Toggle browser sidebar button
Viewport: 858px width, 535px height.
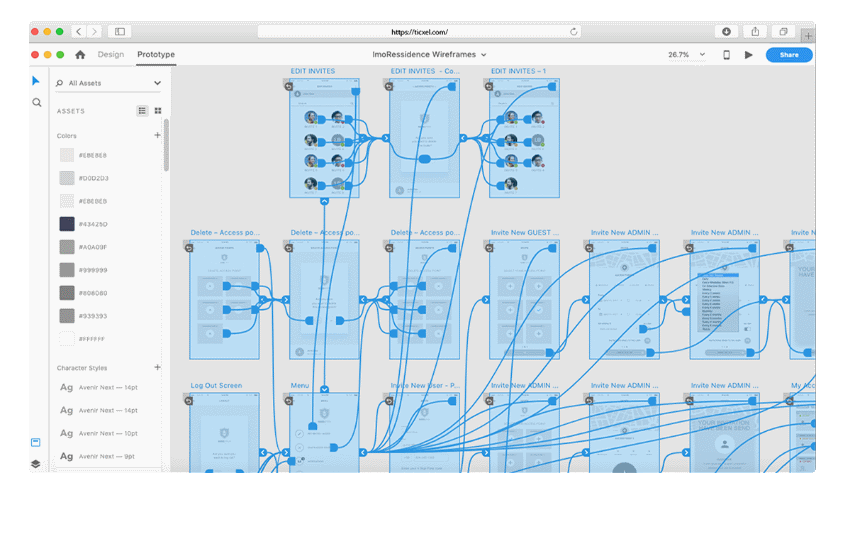(x=120, y=32)
